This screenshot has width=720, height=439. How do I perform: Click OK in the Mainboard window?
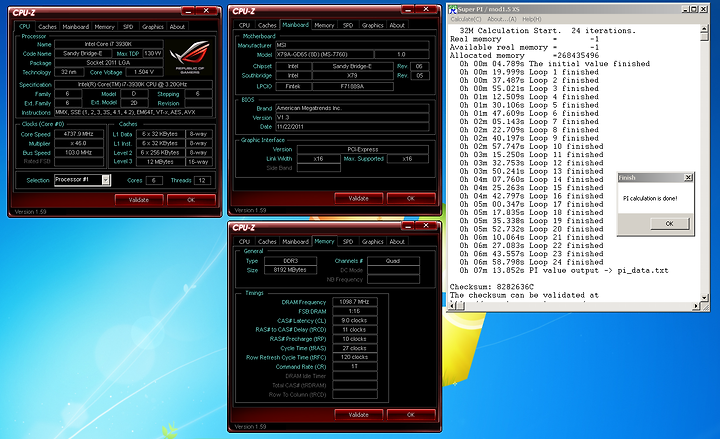pyautogui.click(x=411, y=198)
